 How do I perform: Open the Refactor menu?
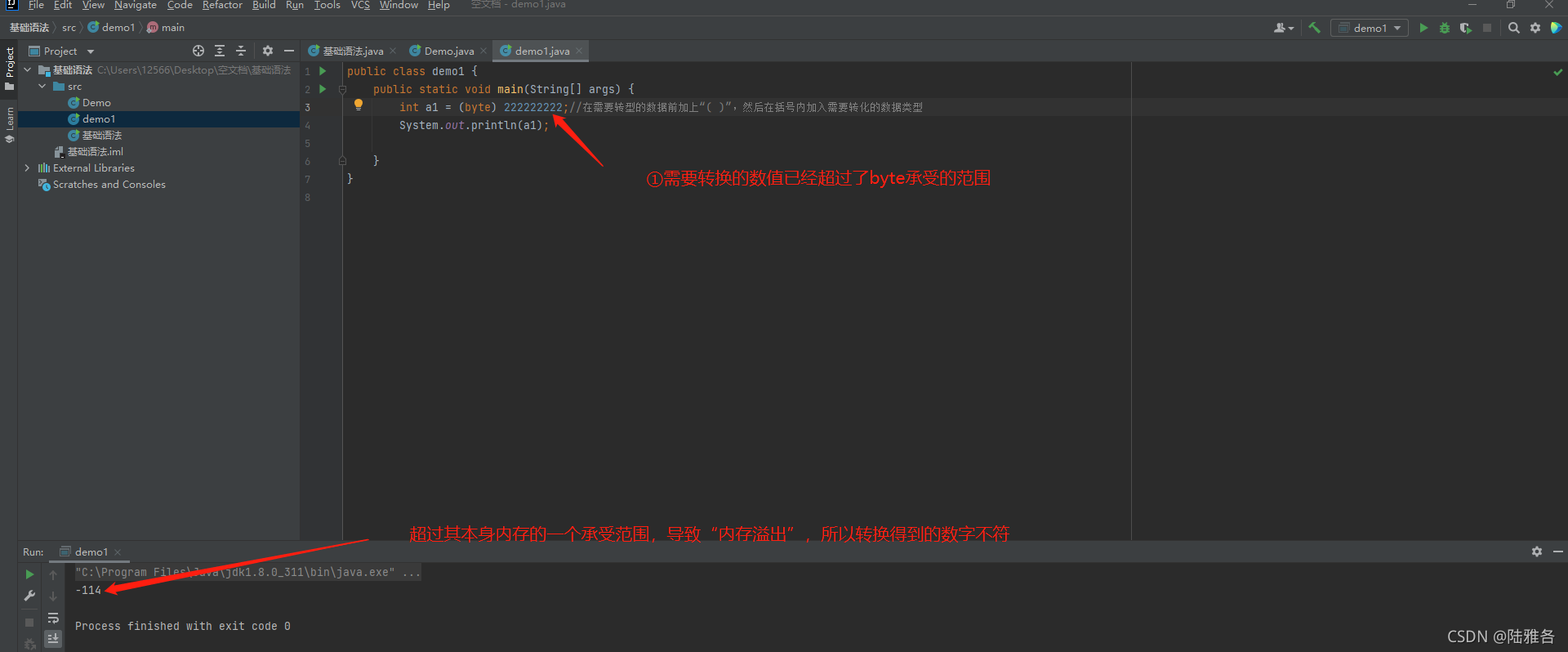(x=222, y=5)
